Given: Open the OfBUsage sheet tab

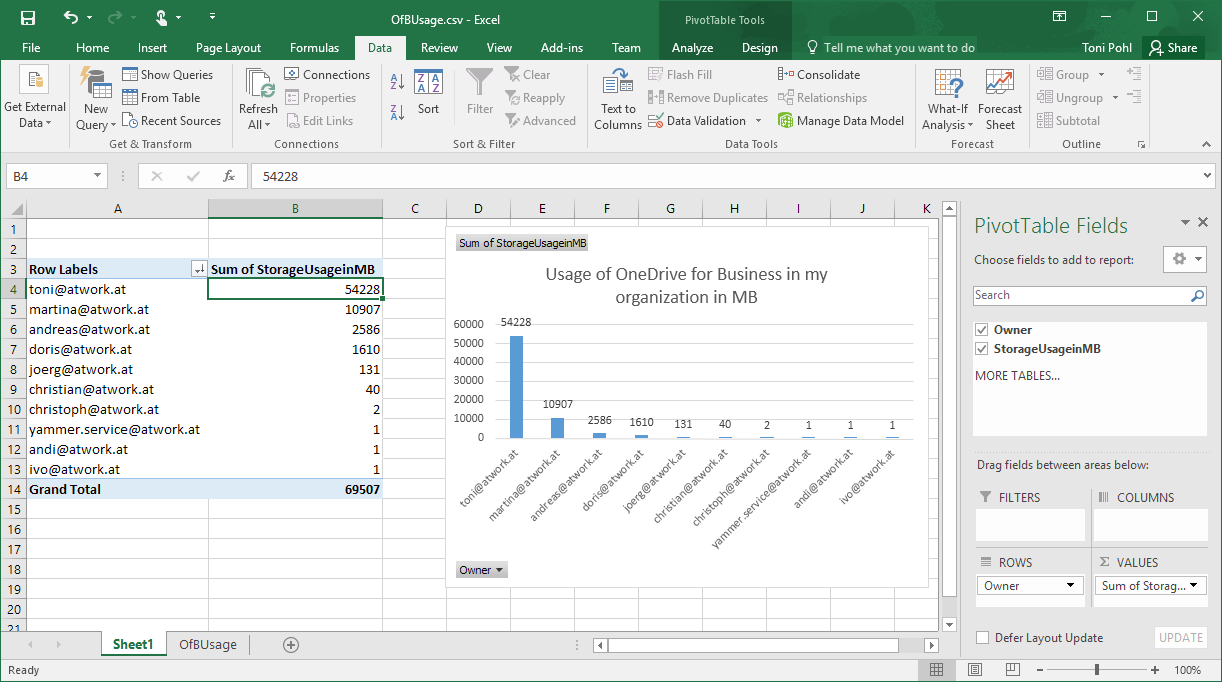Looking at the screenshot, I should pos(208,645).
